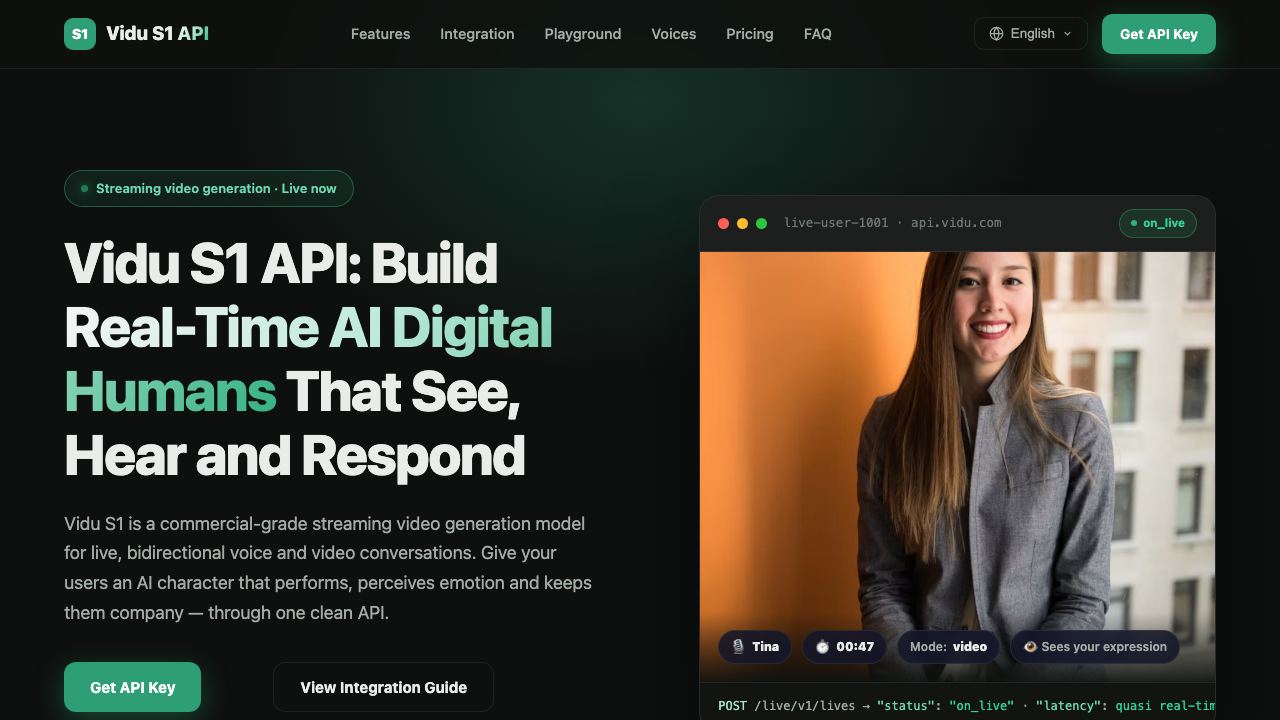Click the red window dot
Screen dimensions: 1280x720
coord(723,223)
